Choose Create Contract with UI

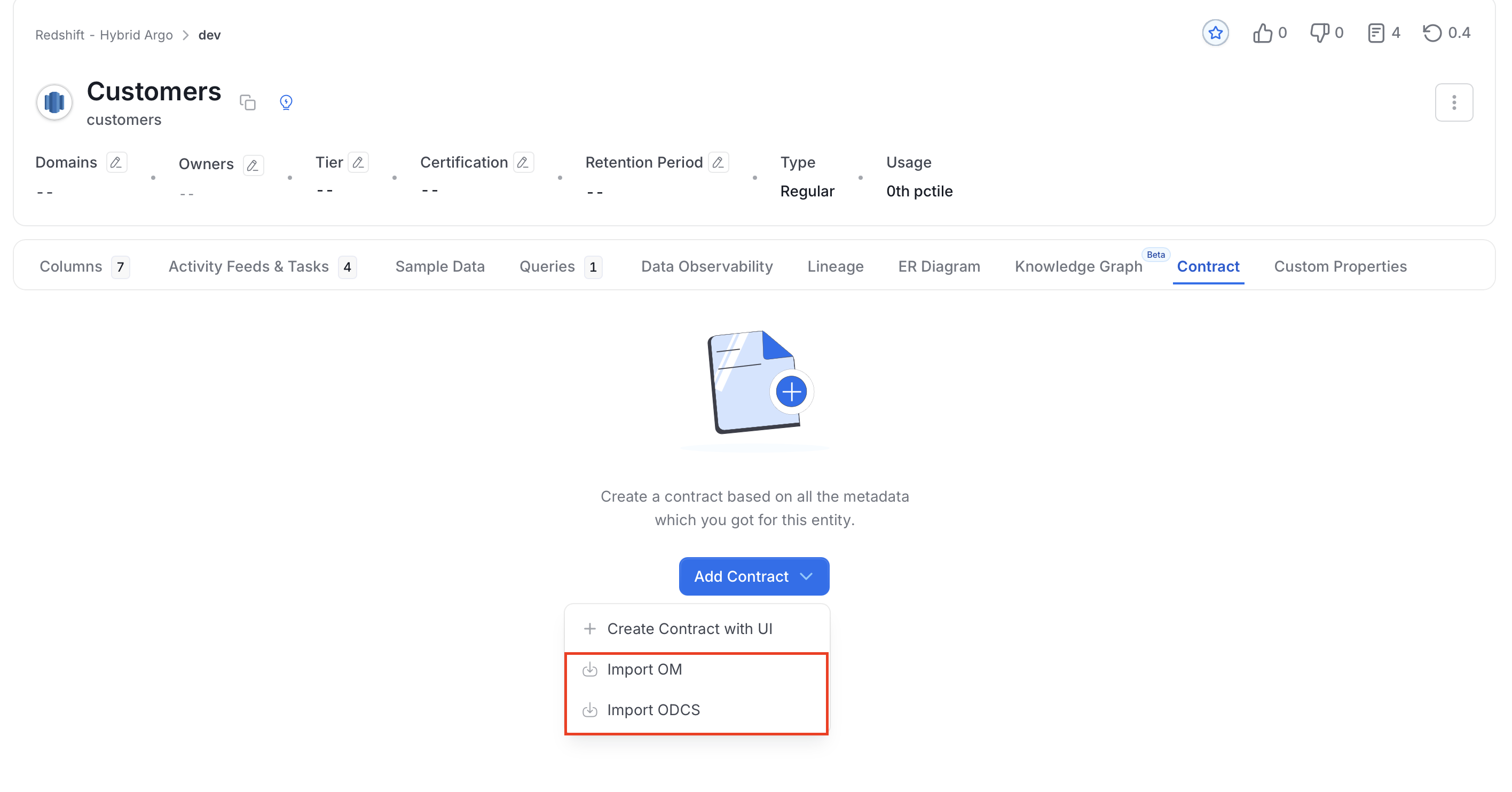click(x=696, y=628)
